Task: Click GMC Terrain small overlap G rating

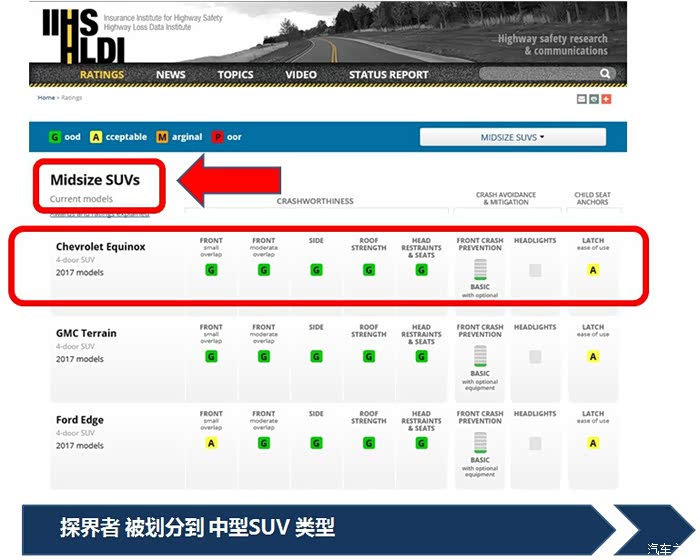Action: 211,356
